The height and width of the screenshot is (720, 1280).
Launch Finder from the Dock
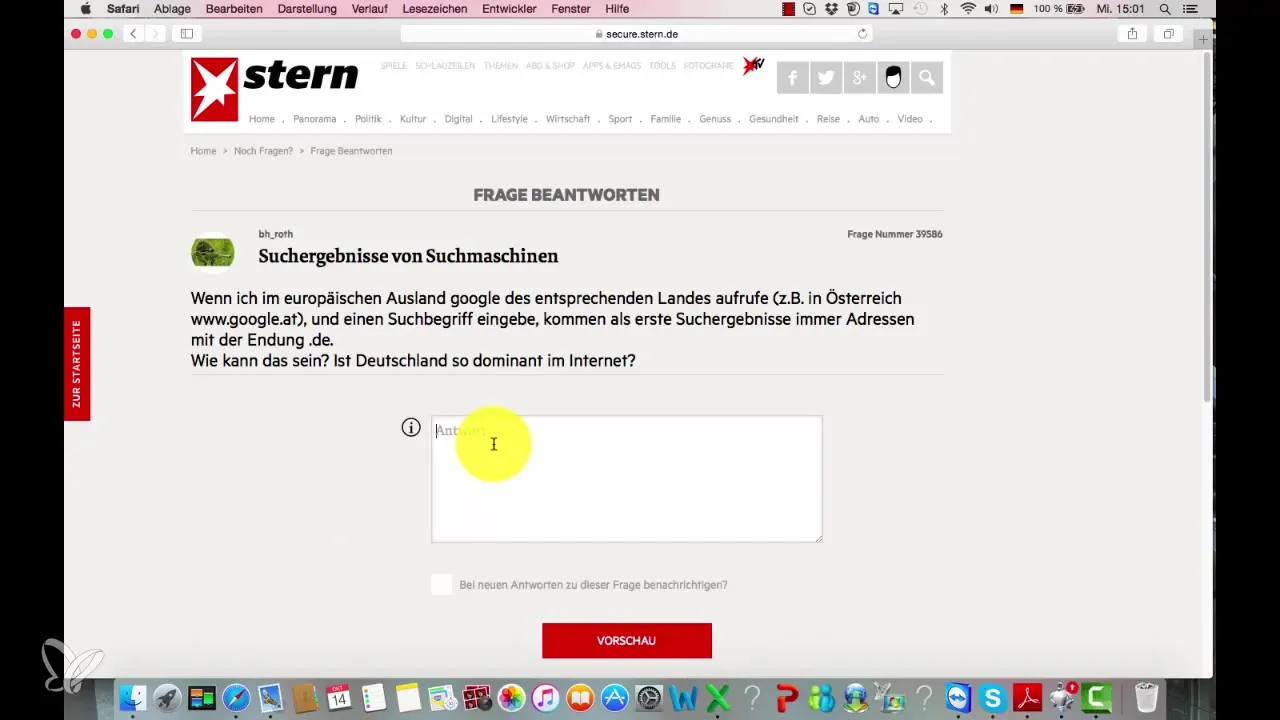click(x=133, y=697)
